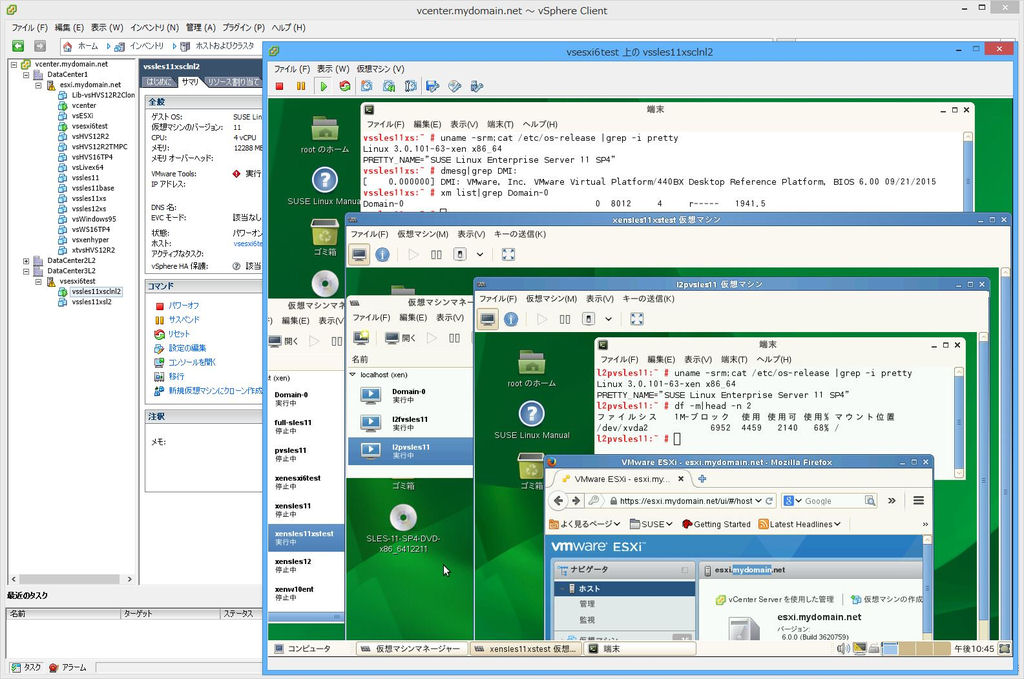Click the ESXi page scrollbar in Firefox

[x=927, y=587]
